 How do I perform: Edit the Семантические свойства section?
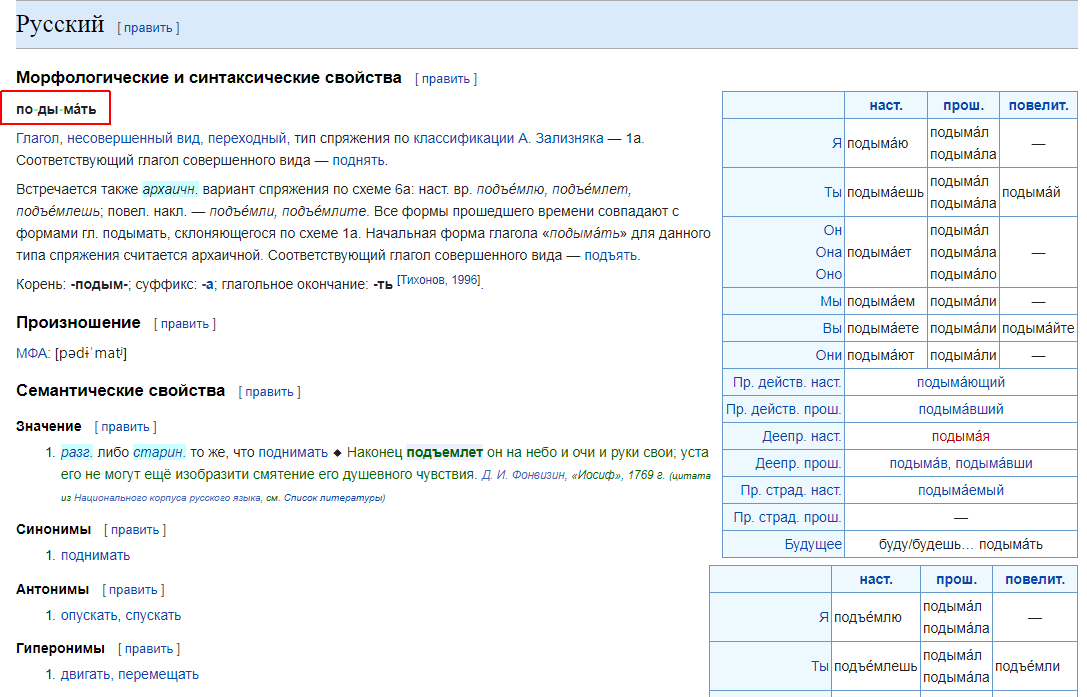269,392
